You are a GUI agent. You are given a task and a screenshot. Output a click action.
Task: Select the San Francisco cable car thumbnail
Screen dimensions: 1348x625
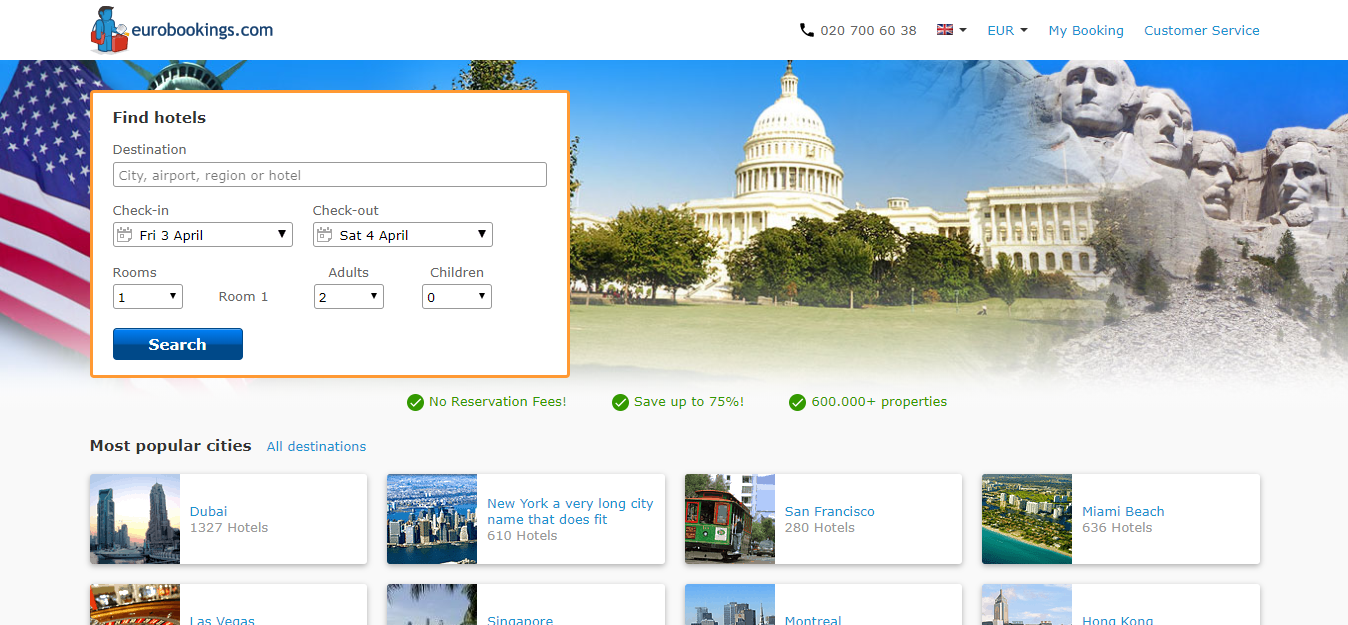tap(730, 519)
